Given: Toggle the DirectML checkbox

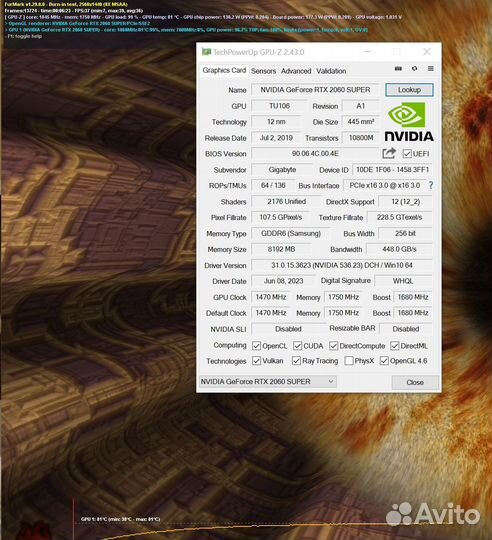Looking at the screenshot, I should point(395,345).
